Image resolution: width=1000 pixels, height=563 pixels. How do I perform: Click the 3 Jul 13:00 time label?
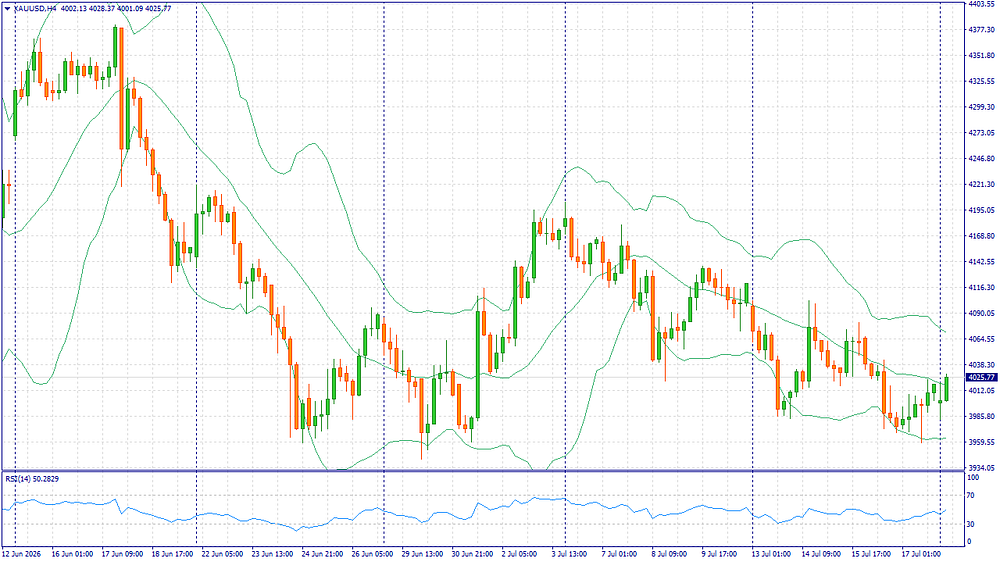click(570, 554)
